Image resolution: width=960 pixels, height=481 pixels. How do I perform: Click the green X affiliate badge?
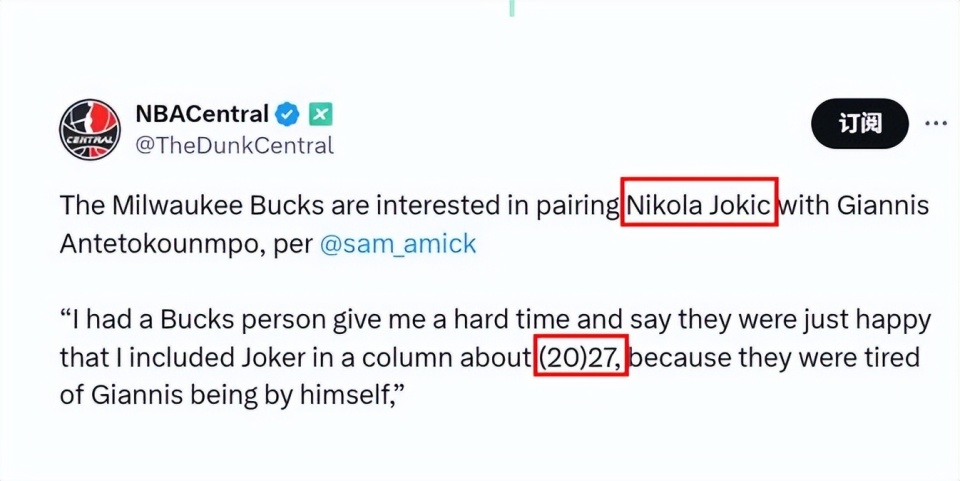(319, 114)
